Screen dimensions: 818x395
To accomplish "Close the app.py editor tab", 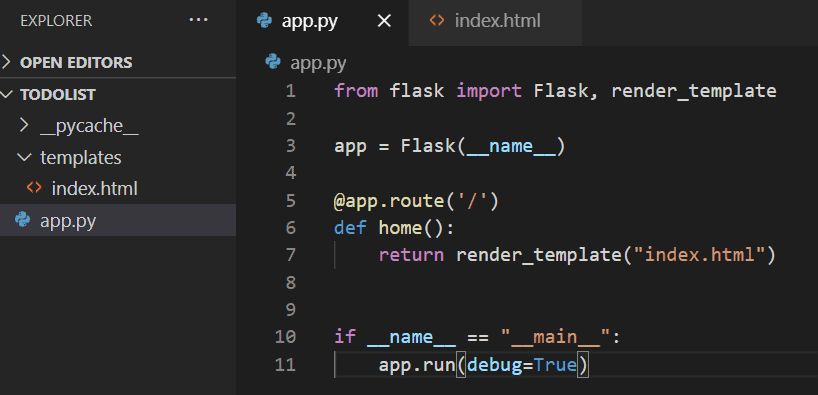I will (384, 21).
